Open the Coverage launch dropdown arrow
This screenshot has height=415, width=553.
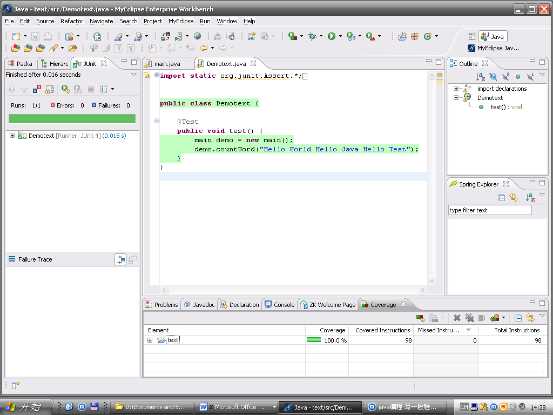tap(302, 36)
